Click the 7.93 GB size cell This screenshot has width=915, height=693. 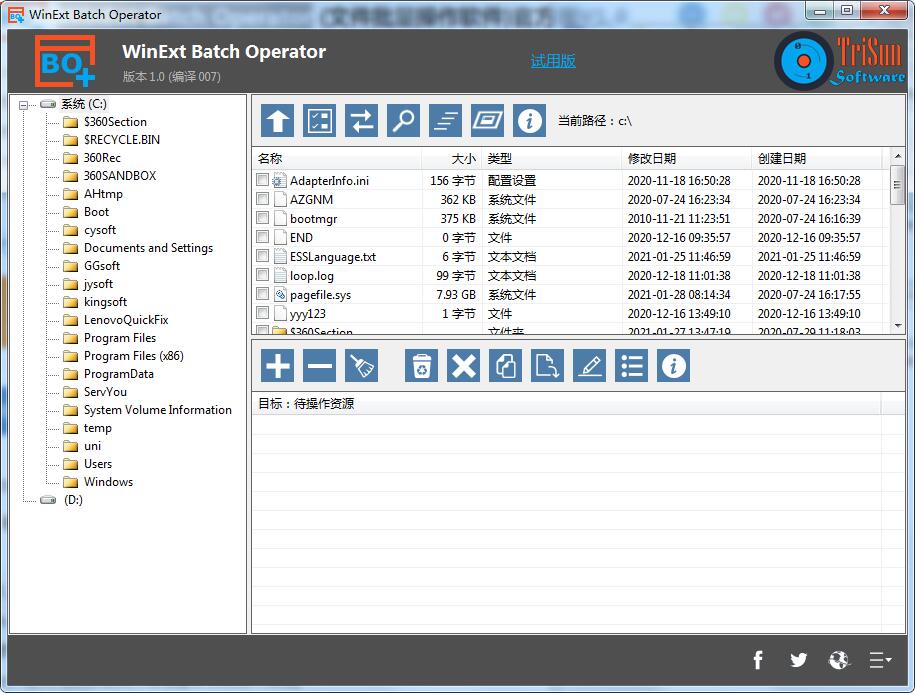coord(456,295)
